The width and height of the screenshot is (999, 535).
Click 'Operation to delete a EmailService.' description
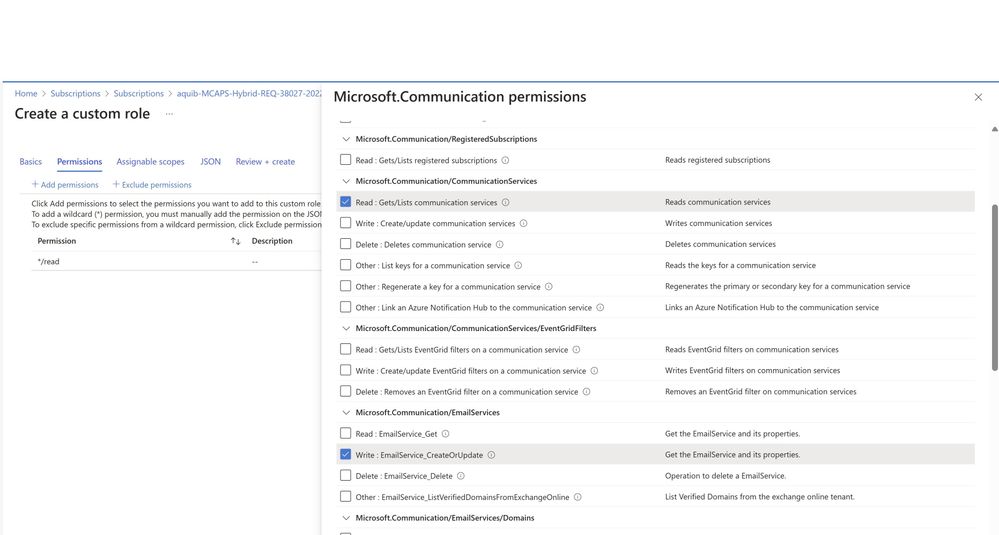(x=725, y=476)
